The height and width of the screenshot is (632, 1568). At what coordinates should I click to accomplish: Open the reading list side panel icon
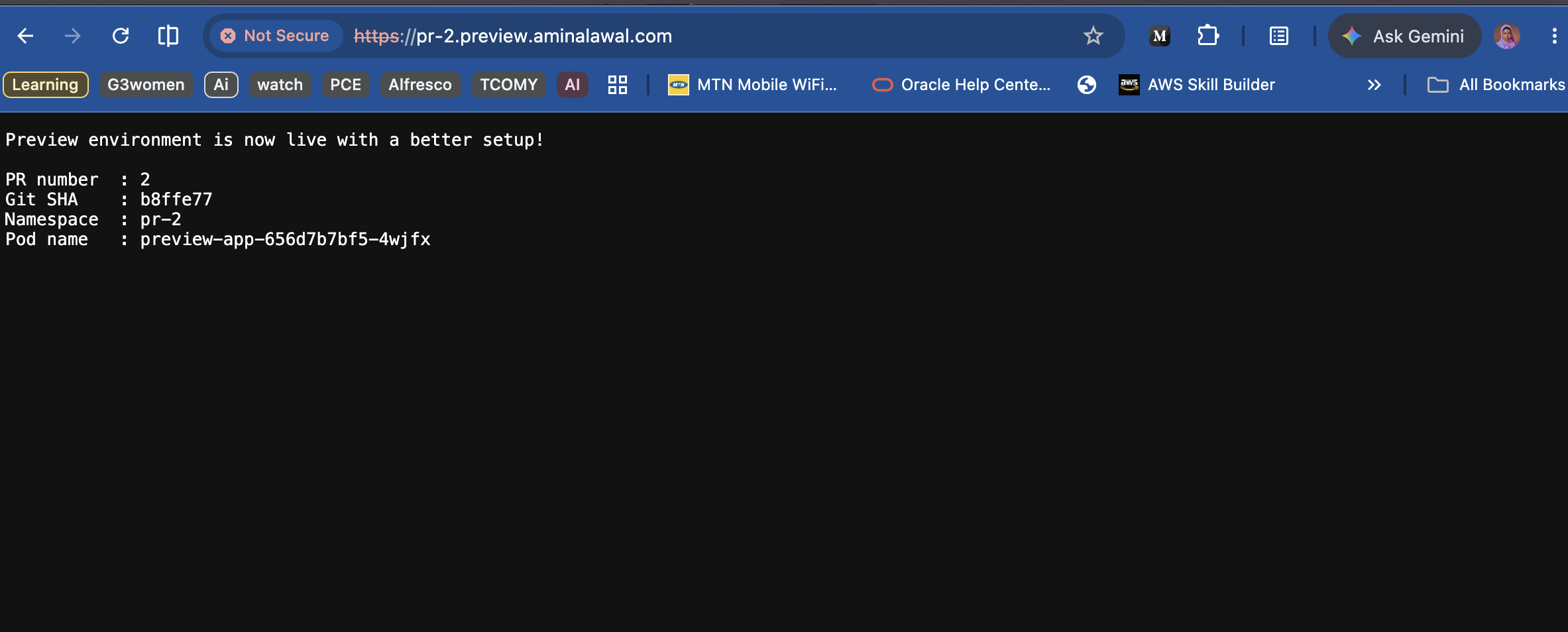click(1279, 36)
